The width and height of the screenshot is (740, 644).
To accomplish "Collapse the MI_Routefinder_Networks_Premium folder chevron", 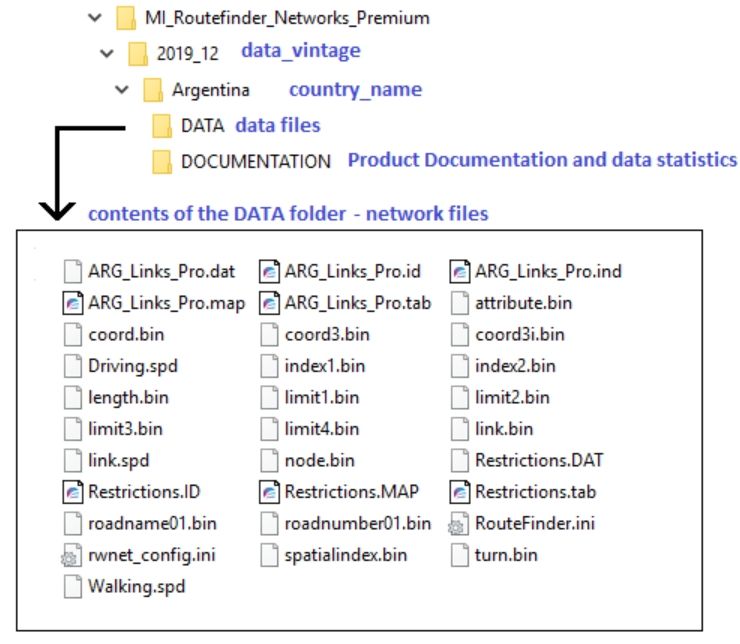I will coord(95,18).
